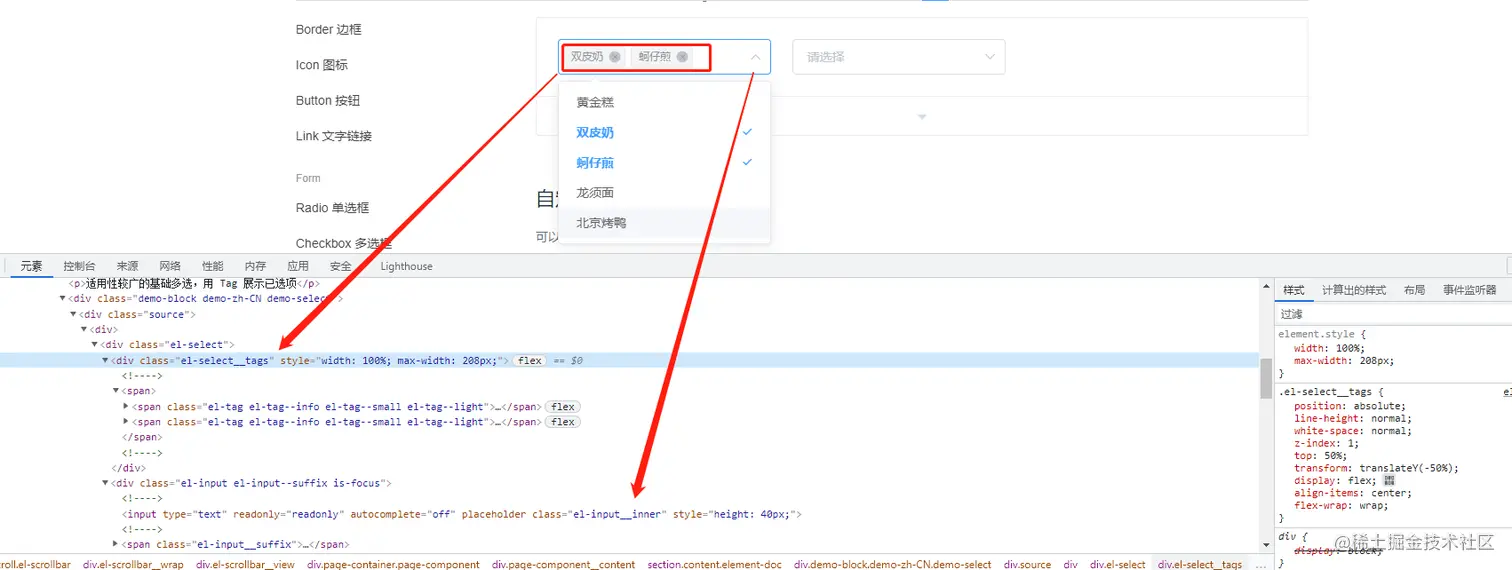Select the <p> 适用性较广的基础多选 DOM row
Viewport: 1512px width, 570px height.
pyautogui.click(x=630, y=283)
